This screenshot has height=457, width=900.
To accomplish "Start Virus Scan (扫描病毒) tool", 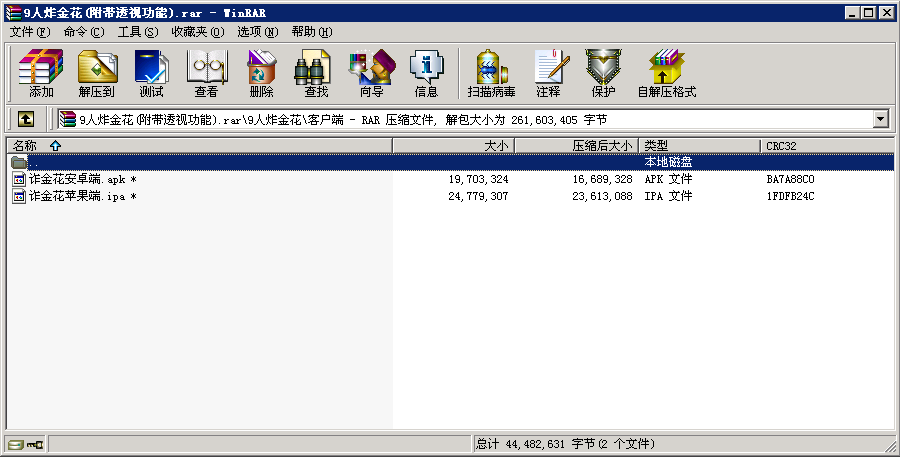I will click(x=491, y=73).
